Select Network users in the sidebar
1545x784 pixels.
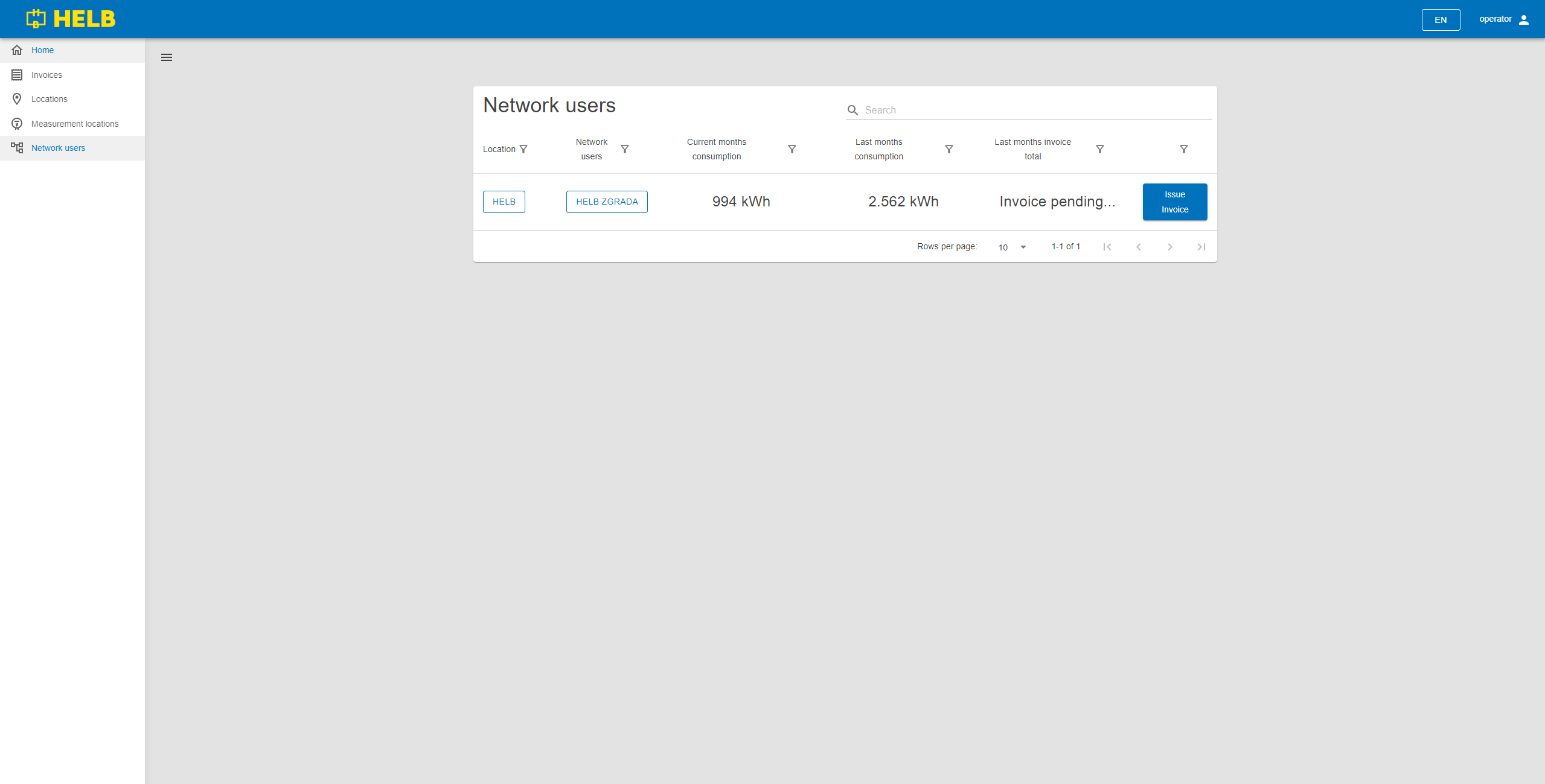[x=72, y=148]
